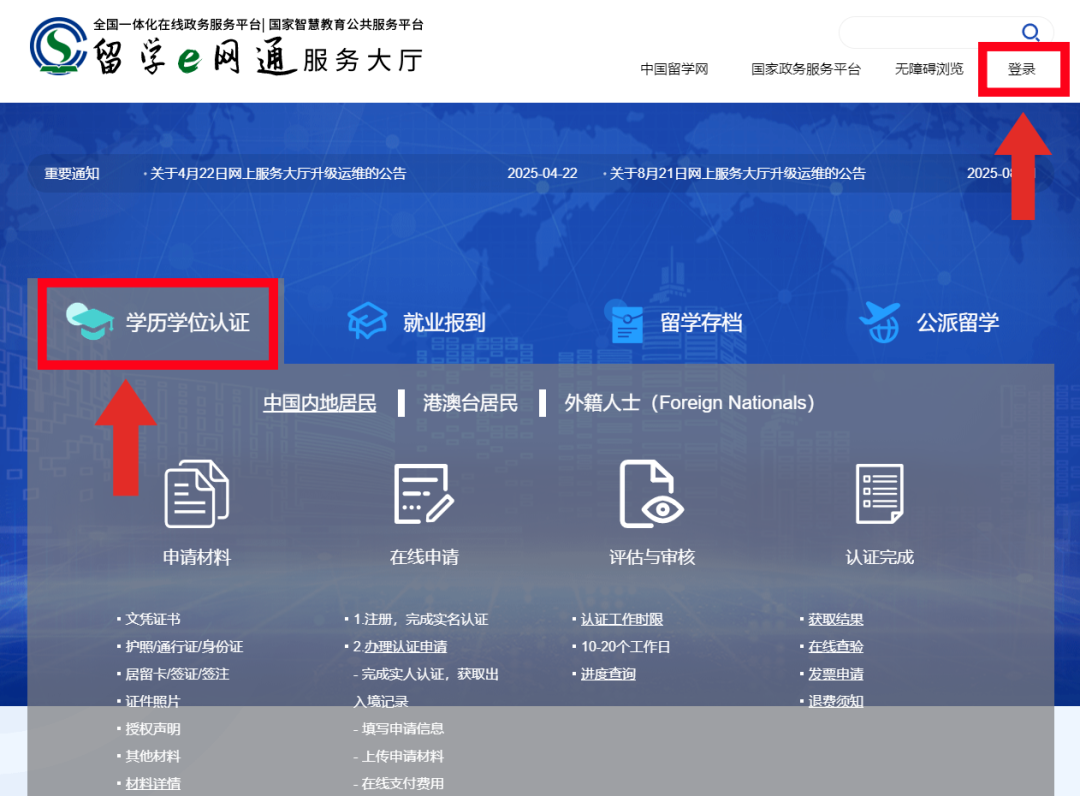The image size is (1080, 796).
Task: Open 中国留学网 from top navigation
Action: pos(674,69)
